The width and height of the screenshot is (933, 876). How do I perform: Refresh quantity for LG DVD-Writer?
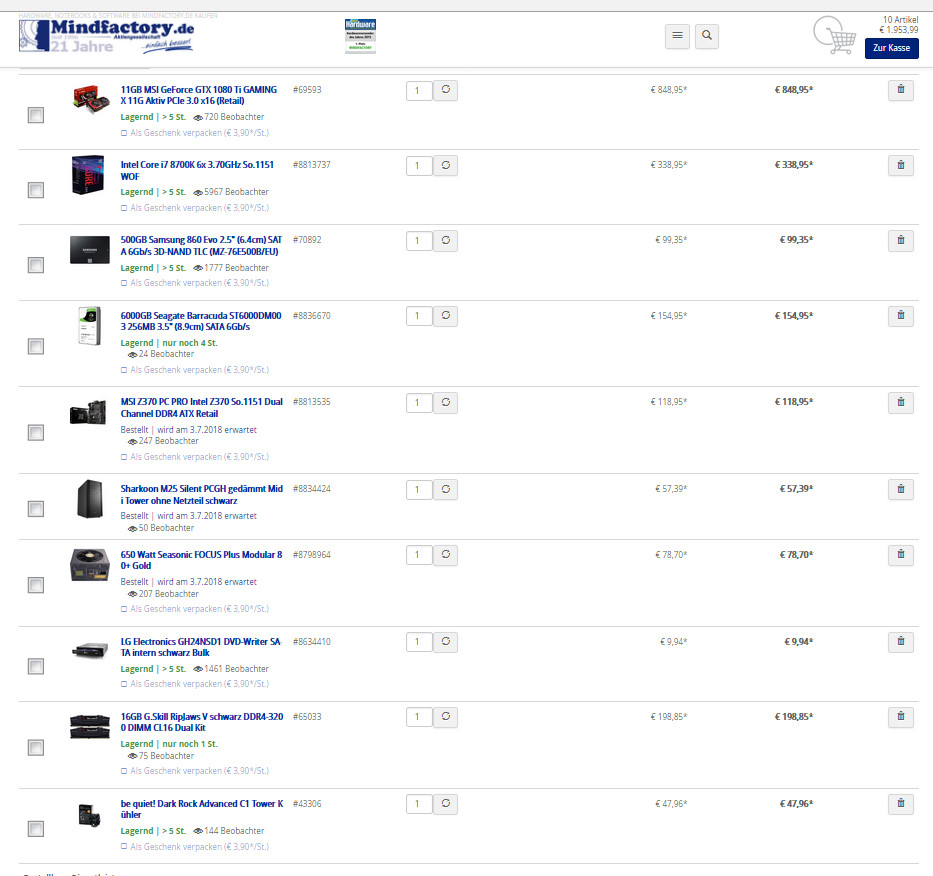tap(446, 642)
